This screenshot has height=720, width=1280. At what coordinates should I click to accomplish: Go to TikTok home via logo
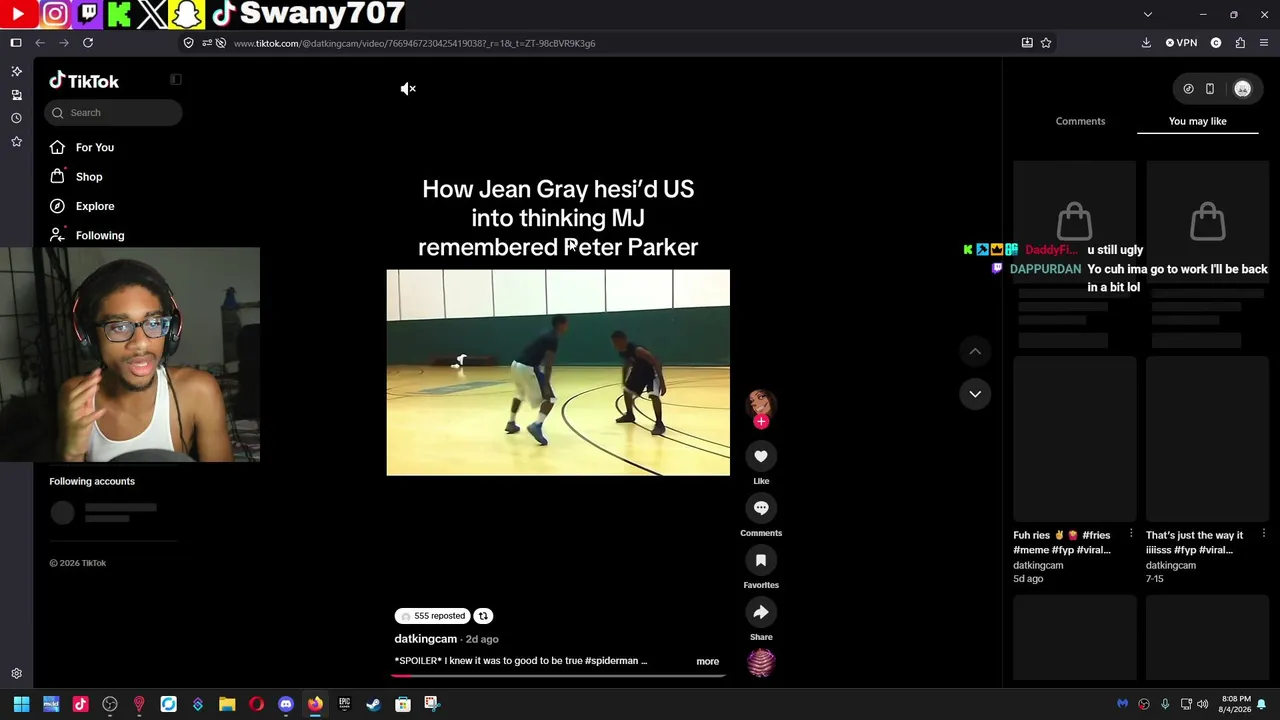84,81
